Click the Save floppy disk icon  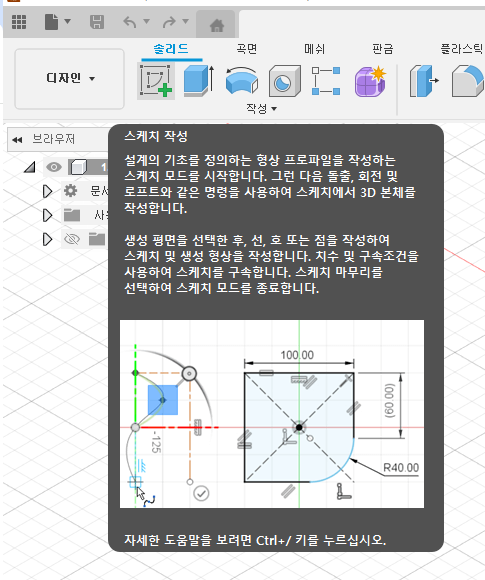click(97, 22)
